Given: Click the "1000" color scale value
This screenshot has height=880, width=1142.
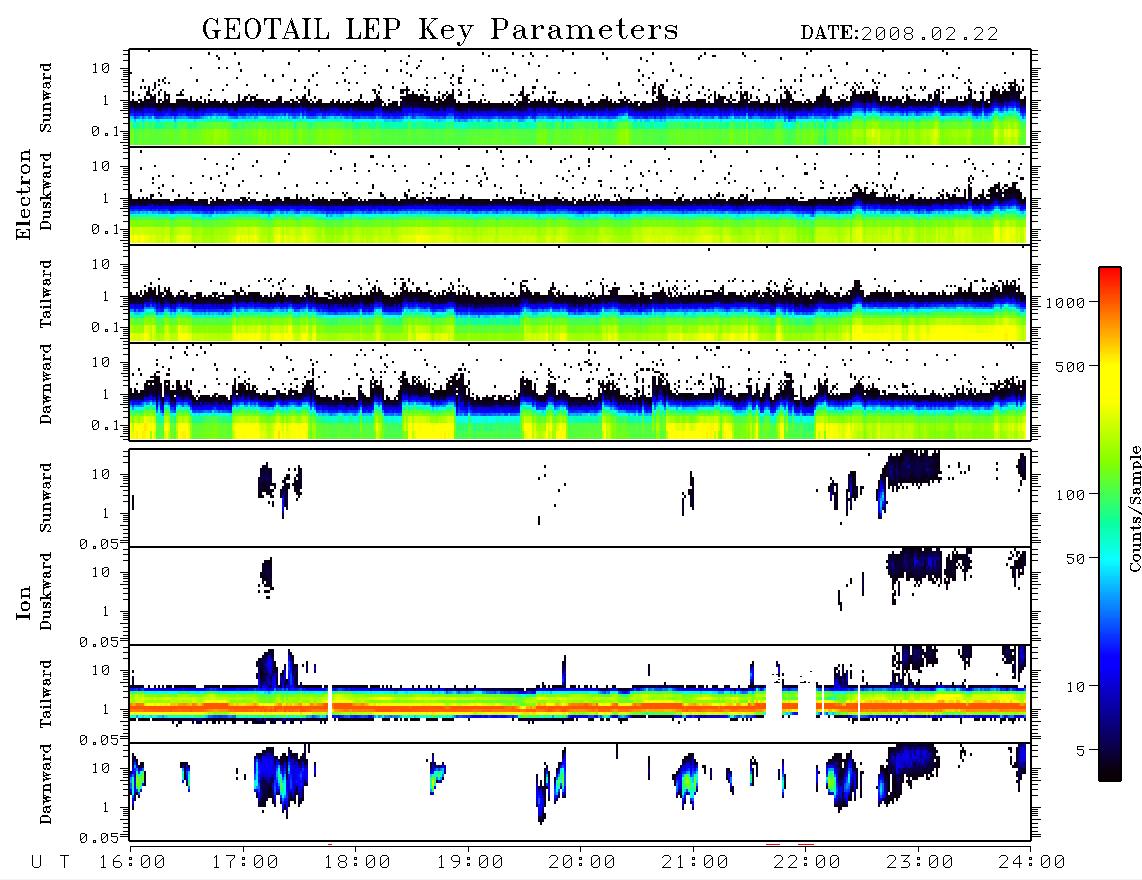Looking at the screenshot, I should 1065,303.
